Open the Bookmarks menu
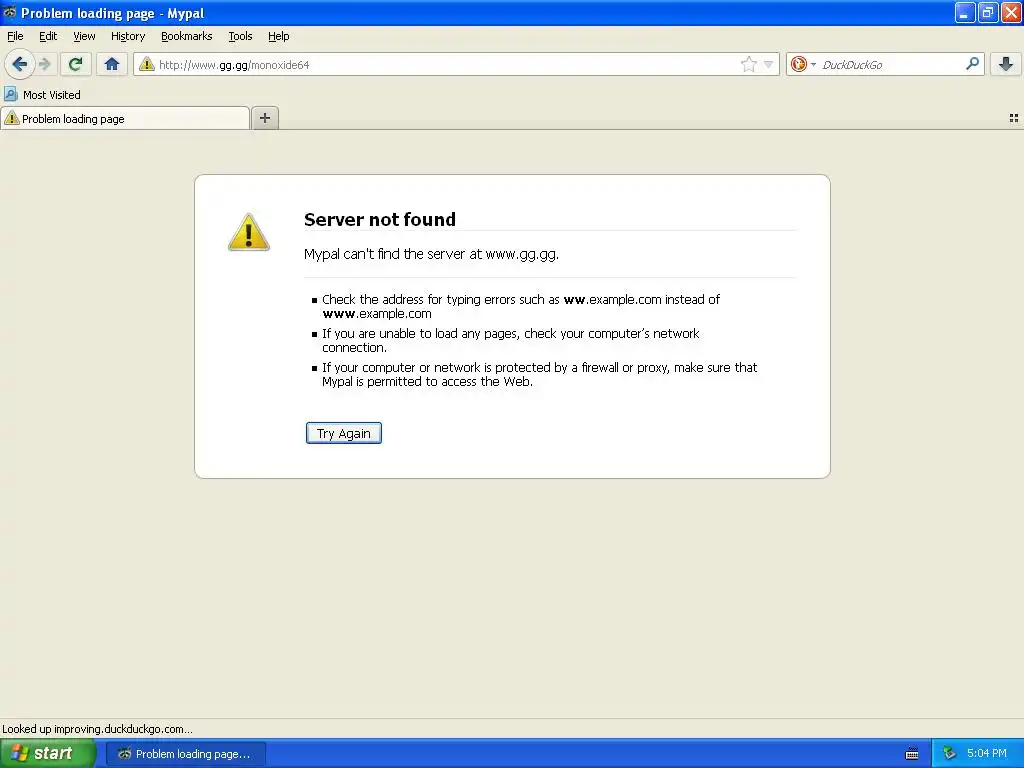This screenshot has height=768, width=1024. (x=187, y=36)
